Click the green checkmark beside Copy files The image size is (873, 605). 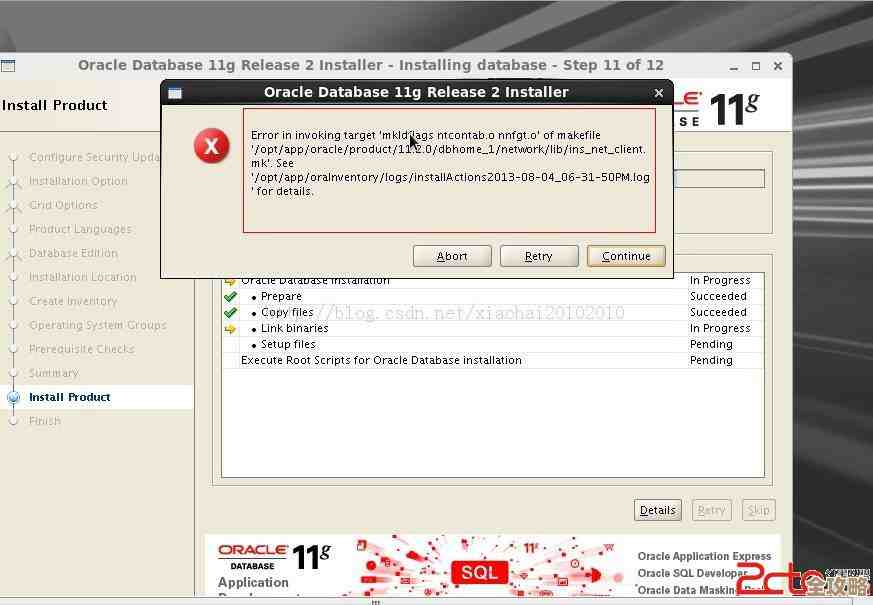(x=231, y=313)
